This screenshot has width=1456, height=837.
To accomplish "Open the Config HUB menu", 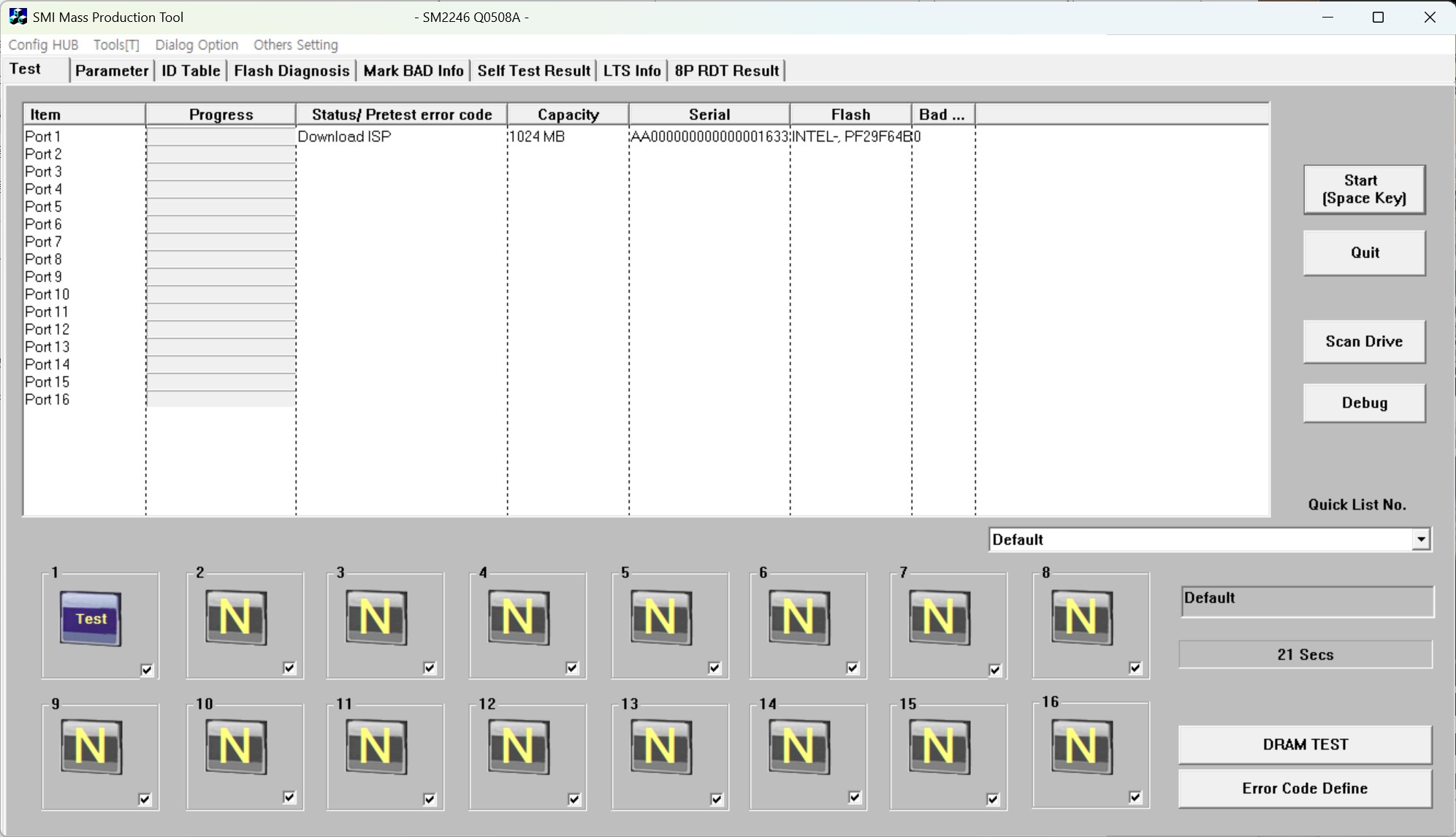I will click(x=43, y=45).
